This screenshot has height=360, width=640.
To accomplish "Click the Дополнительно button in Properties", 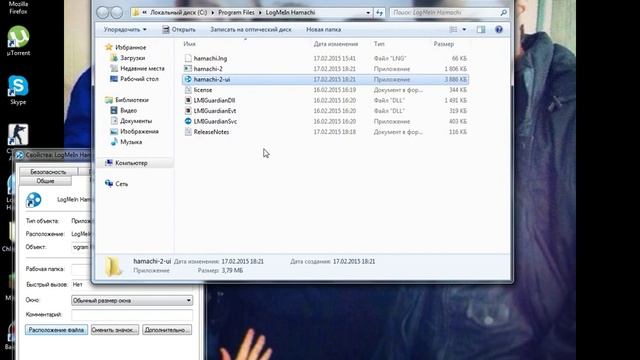I will pyautogui.click(x=167, y=330).
